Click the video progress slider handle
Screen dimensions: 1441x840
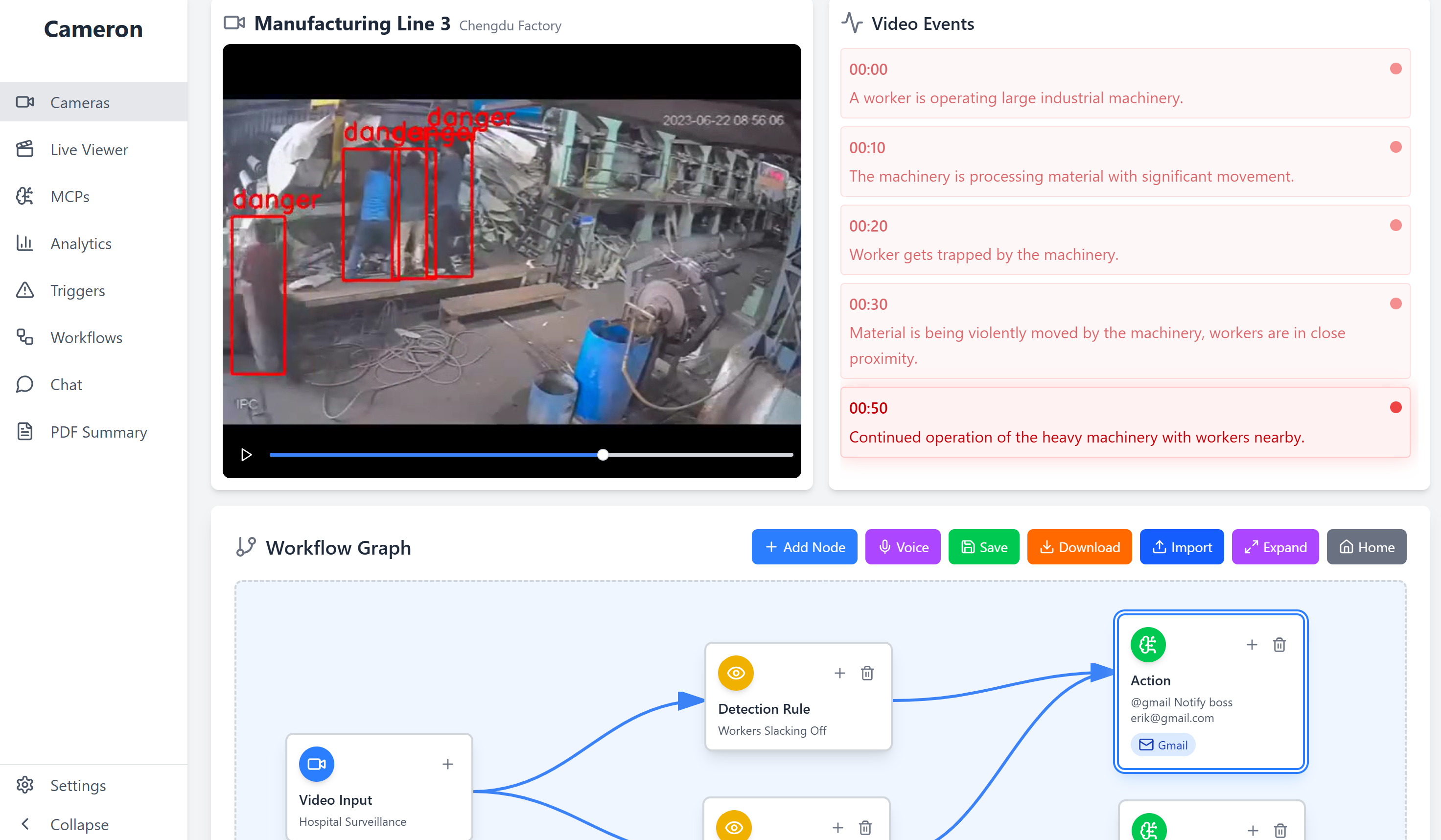[603, 455]
